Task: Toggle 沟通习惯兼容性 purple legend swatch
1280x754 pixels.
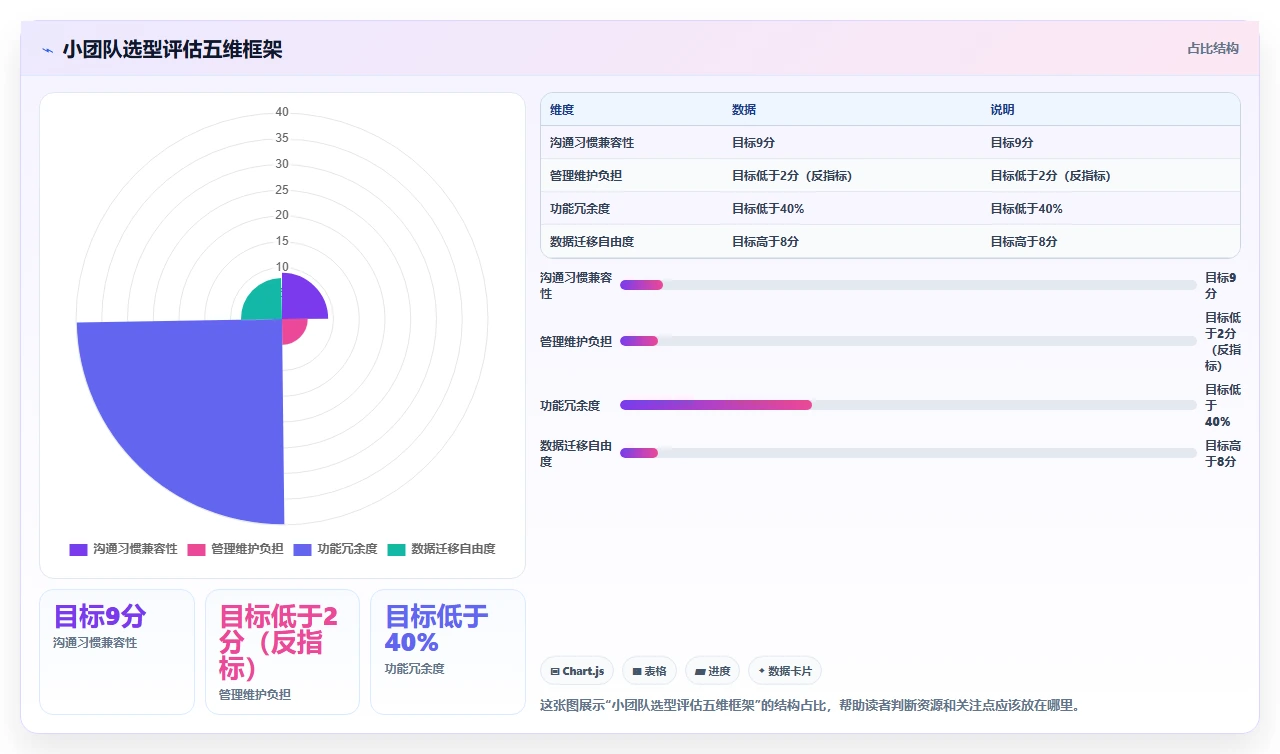Action: coord(78,549)
